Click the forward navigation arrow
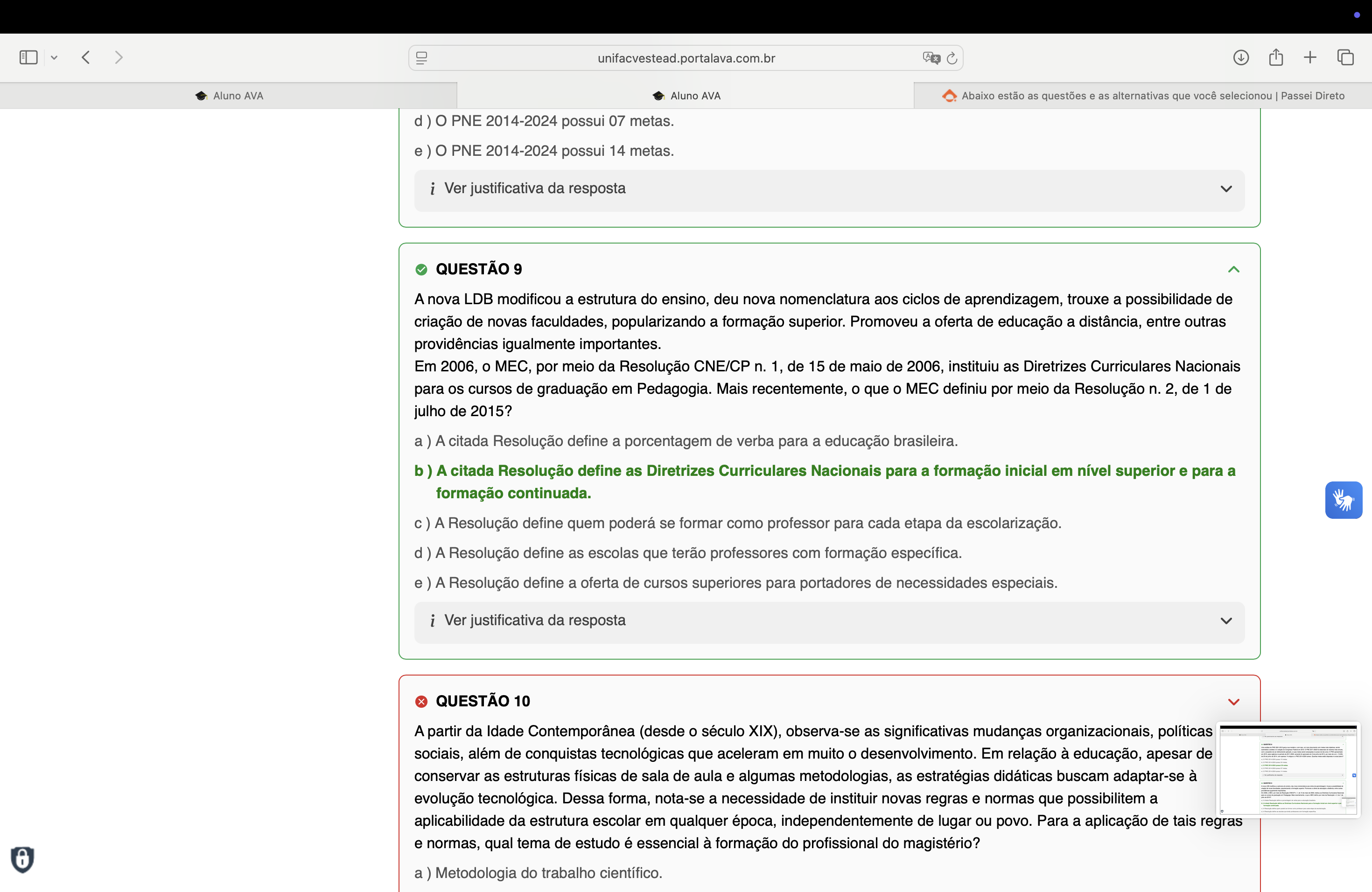The image size is (1372, 892). tap(119, 58)
